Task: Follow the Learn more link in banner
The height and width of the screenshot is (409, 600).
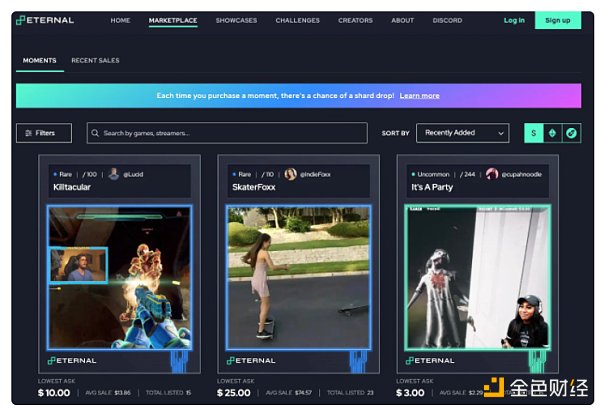Action: 419,96
